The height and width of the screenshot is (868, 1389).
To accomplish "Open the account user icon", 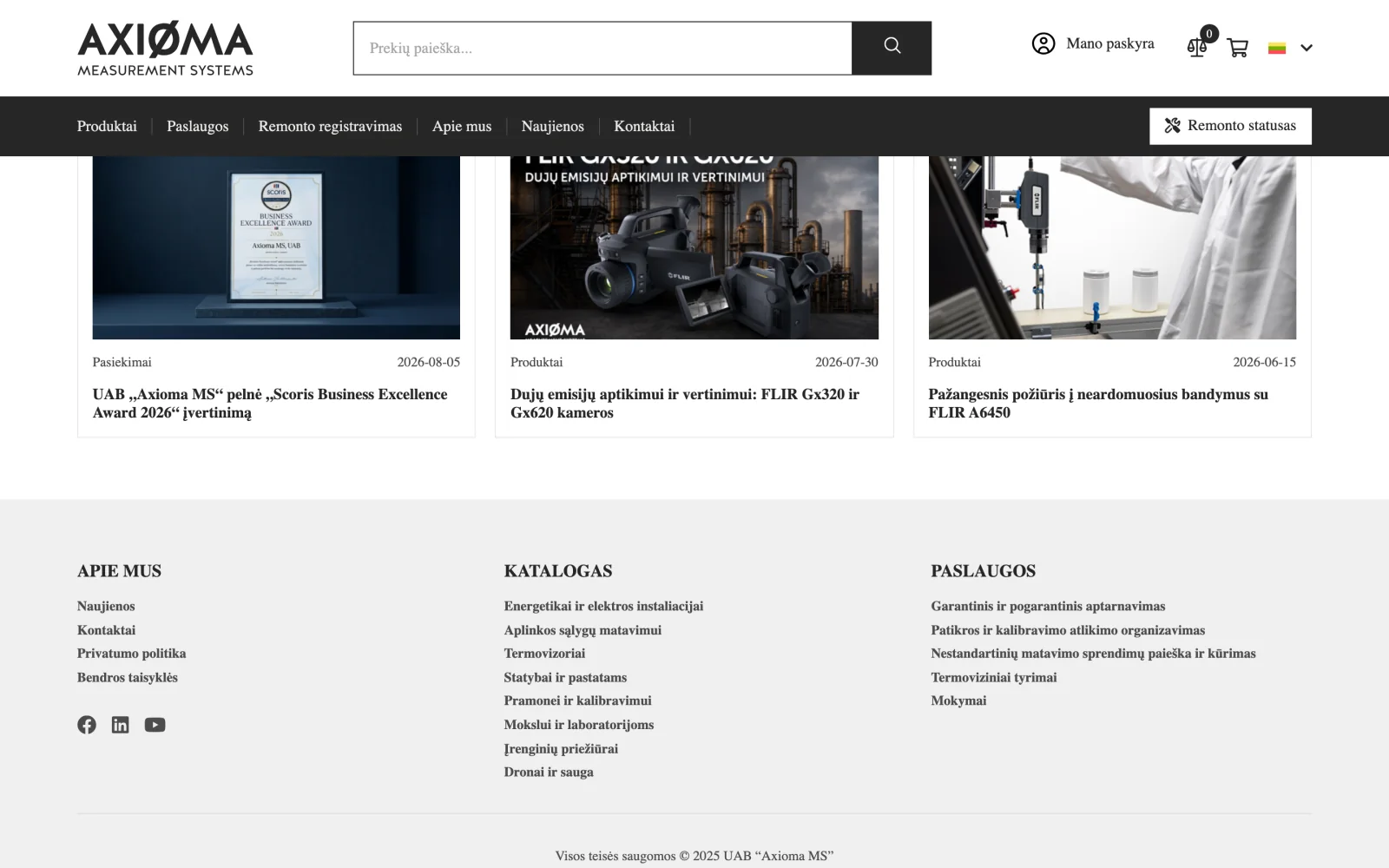I will (1043, 43).
